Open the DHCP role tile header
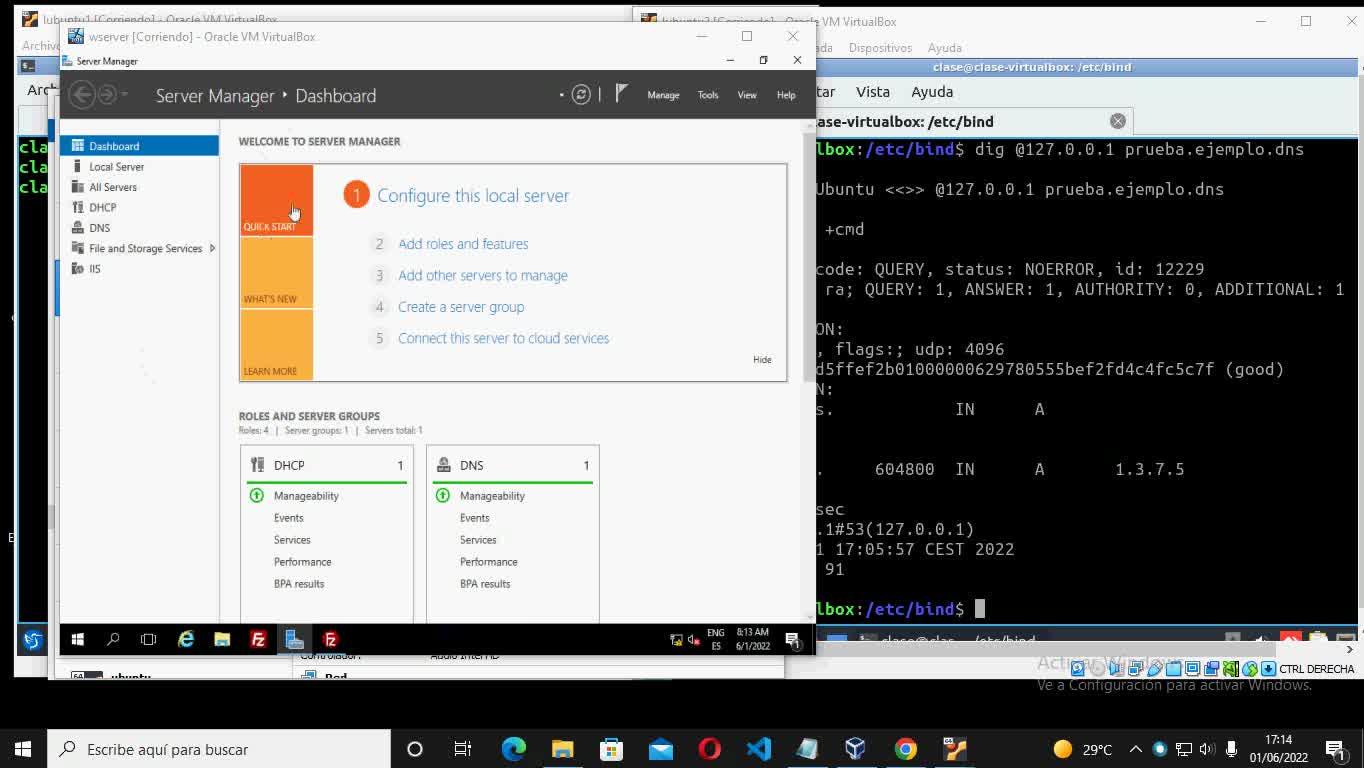 click(327, 465)
